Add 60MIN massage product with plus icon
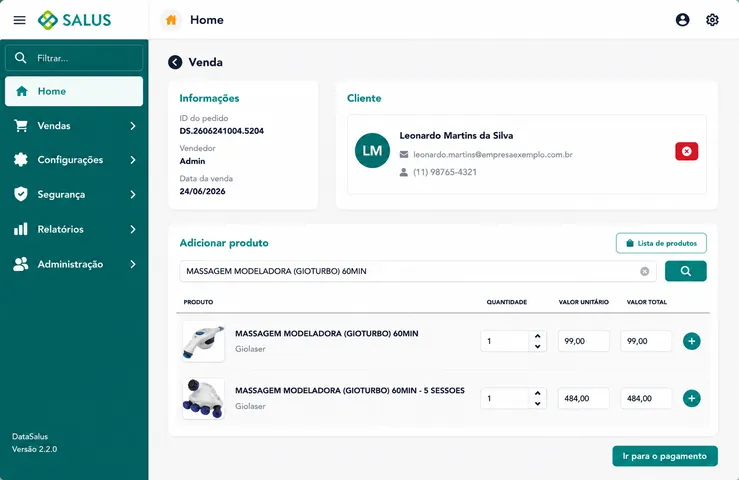The height and width of the screenshot is (480, 739). point(691,341)
